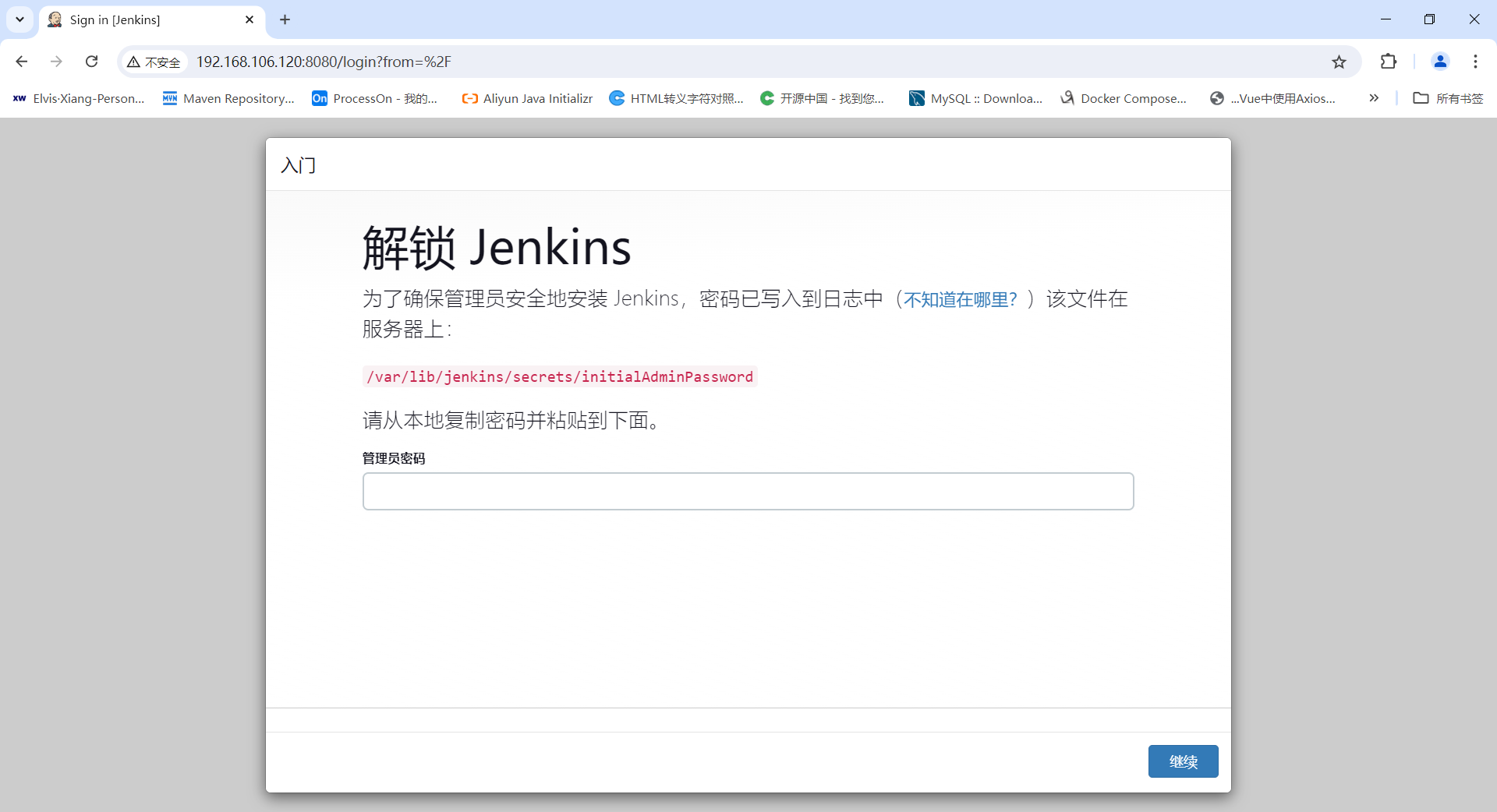Click the browser forward arrow
The width and height of the screenshot is (1497, 812).
coord(56,62)
